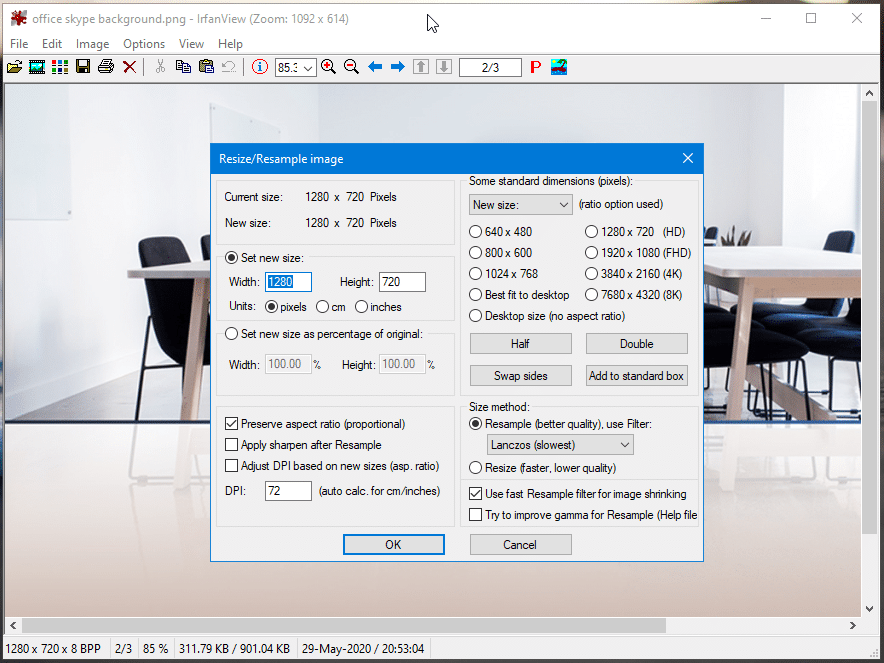Click the Save floppy disk icon
Screen dimensions: 884x663
pos(83,67)
